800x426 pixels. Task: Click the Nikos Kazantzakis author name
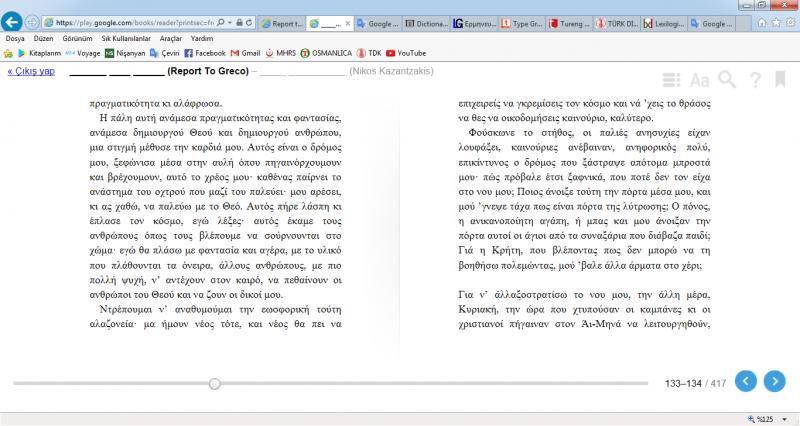pyautogui.click(x=391, y=71)
